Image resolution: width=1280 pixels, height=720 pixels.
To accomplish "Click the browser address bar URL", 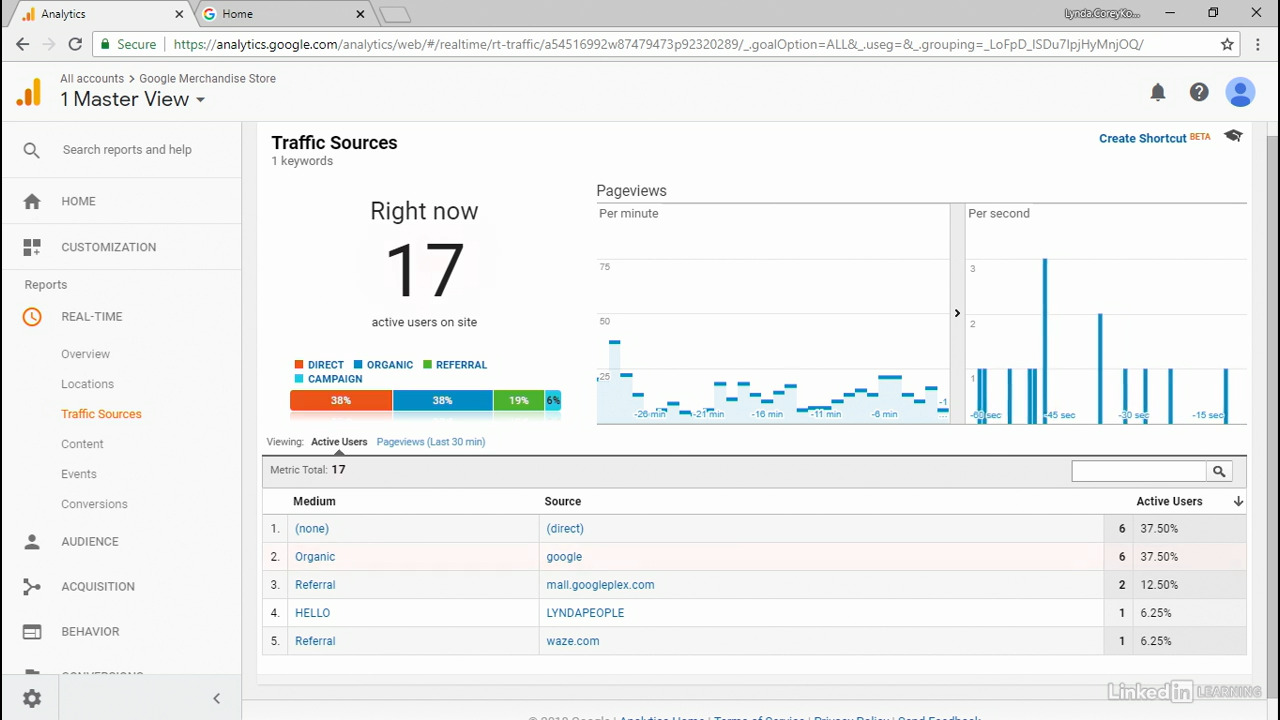I will pyautogui.click(x=658, y=44).
